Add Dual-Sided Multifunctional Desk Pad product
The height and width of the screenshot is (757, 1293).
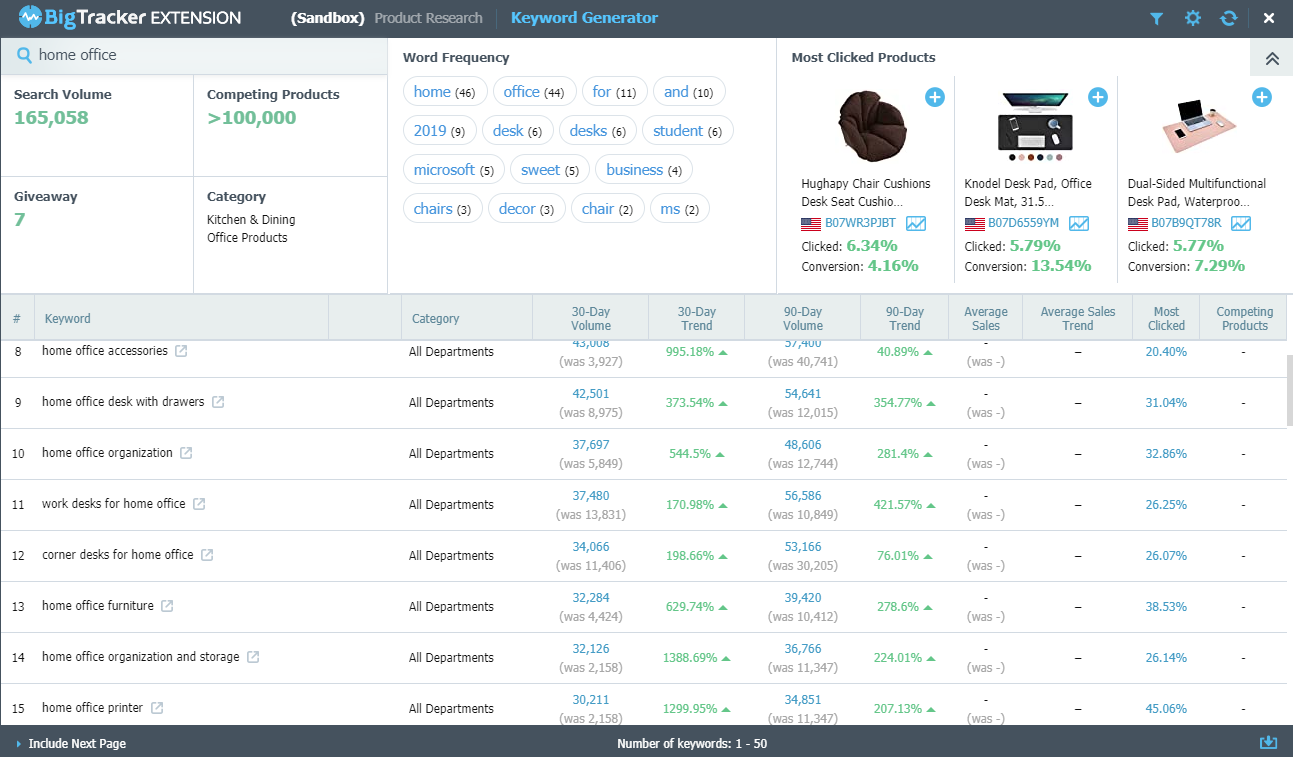coord(1262,97)
